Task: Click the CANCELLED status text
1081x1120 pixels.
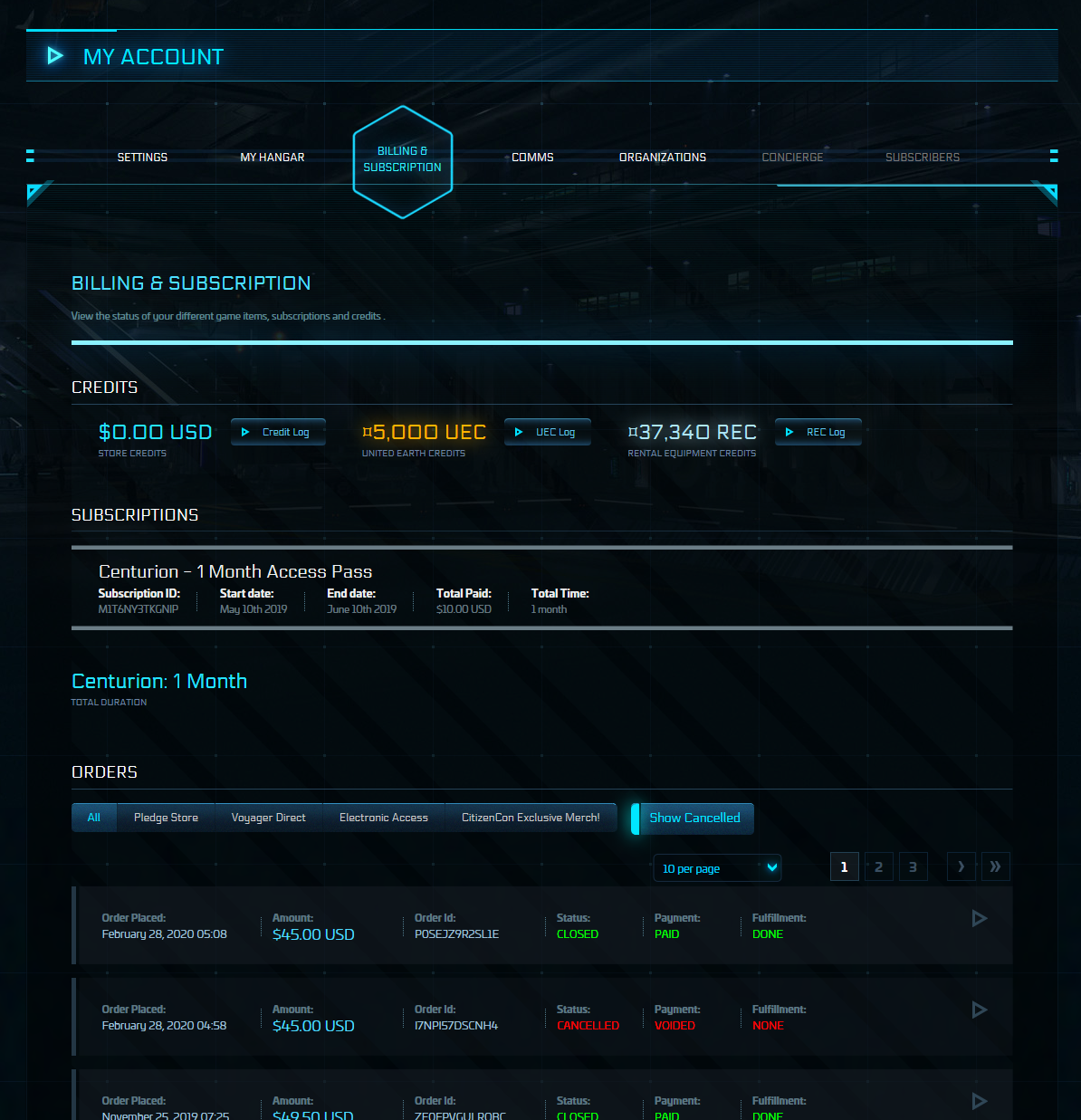Action: pos(588,1026)
